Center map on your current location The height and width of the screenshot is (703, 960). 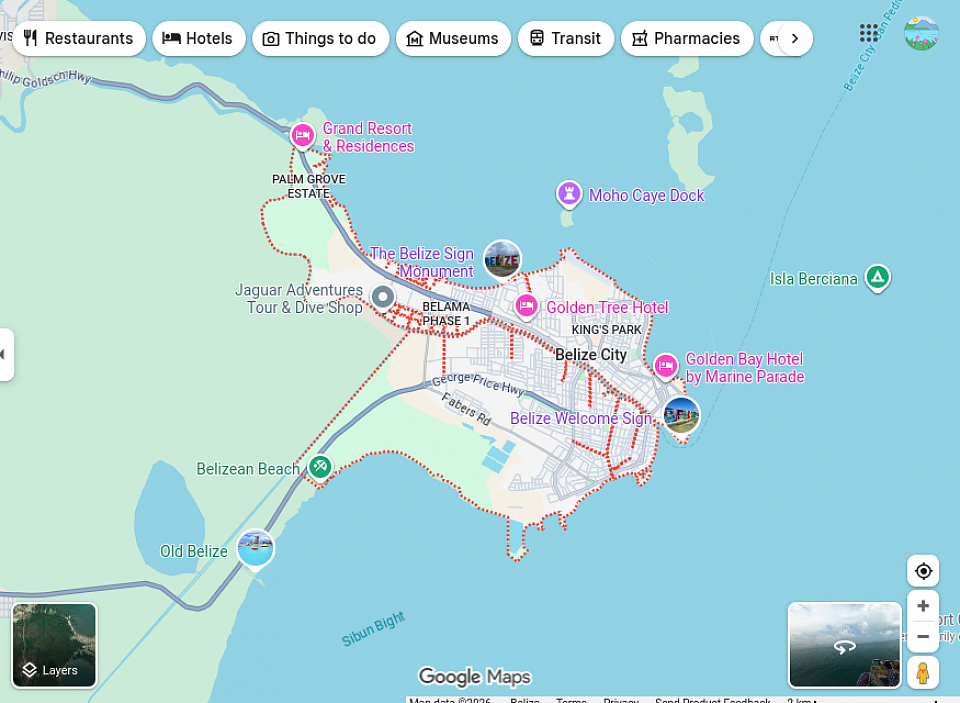click(x=923, y=571)
